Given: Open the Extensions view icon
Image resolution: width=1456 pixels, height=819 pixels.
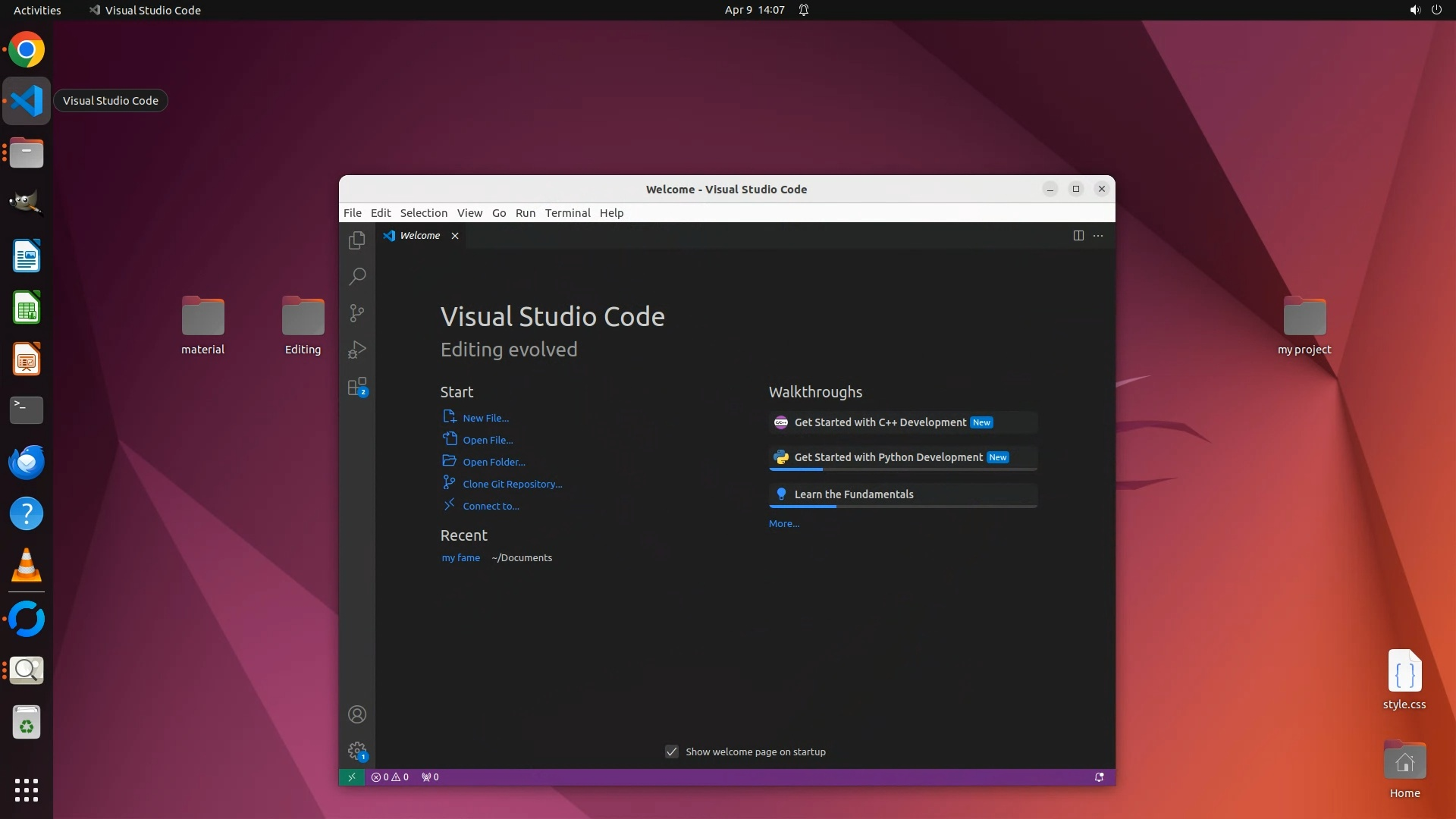Looking at the screenshot, I should (x=357, y=387).
